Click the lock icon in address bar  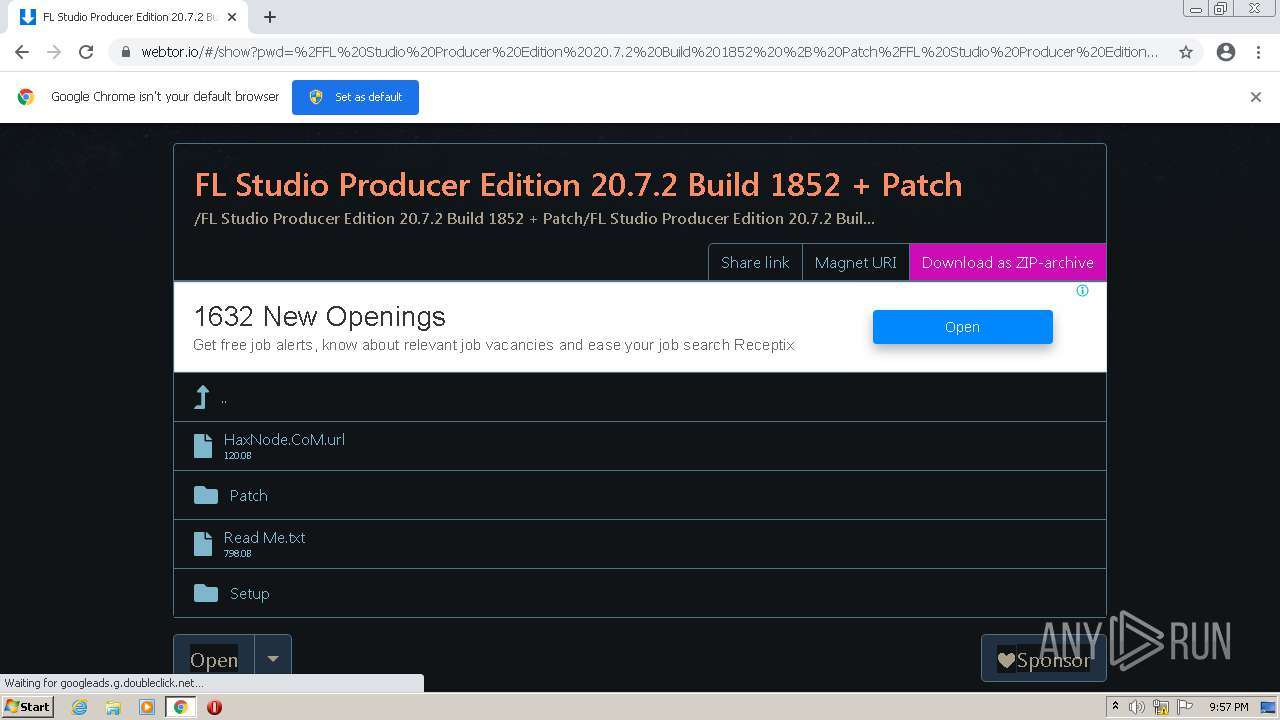[x=126, y=52]
